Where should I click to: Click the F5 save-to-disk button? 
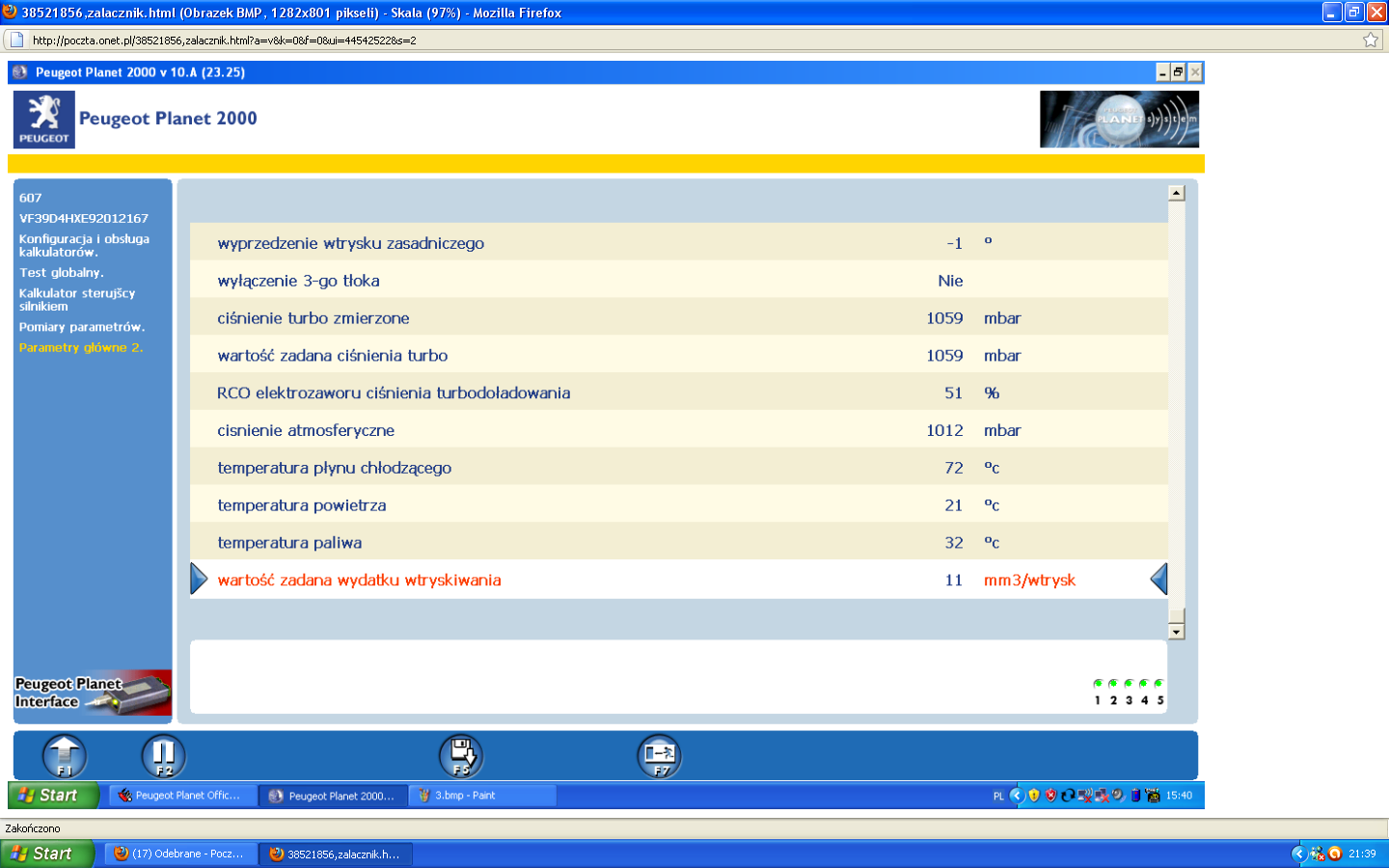click(461, 755)
